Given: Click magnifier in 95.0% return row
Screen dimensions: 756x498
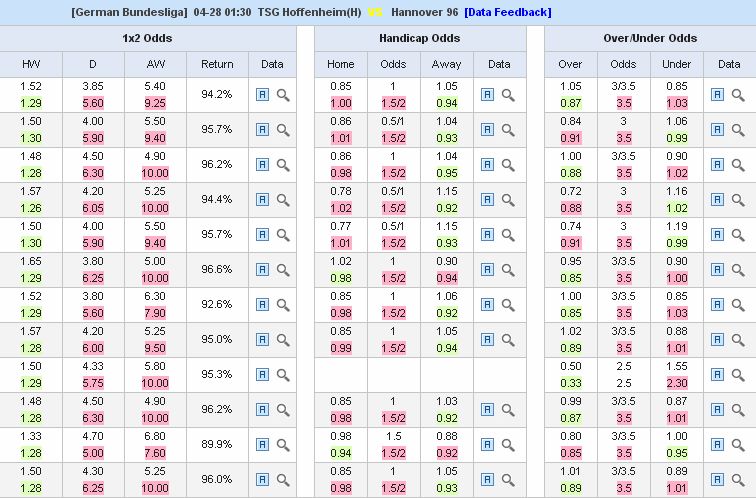Looking at the screenshot, I should [x=283, y=340].
